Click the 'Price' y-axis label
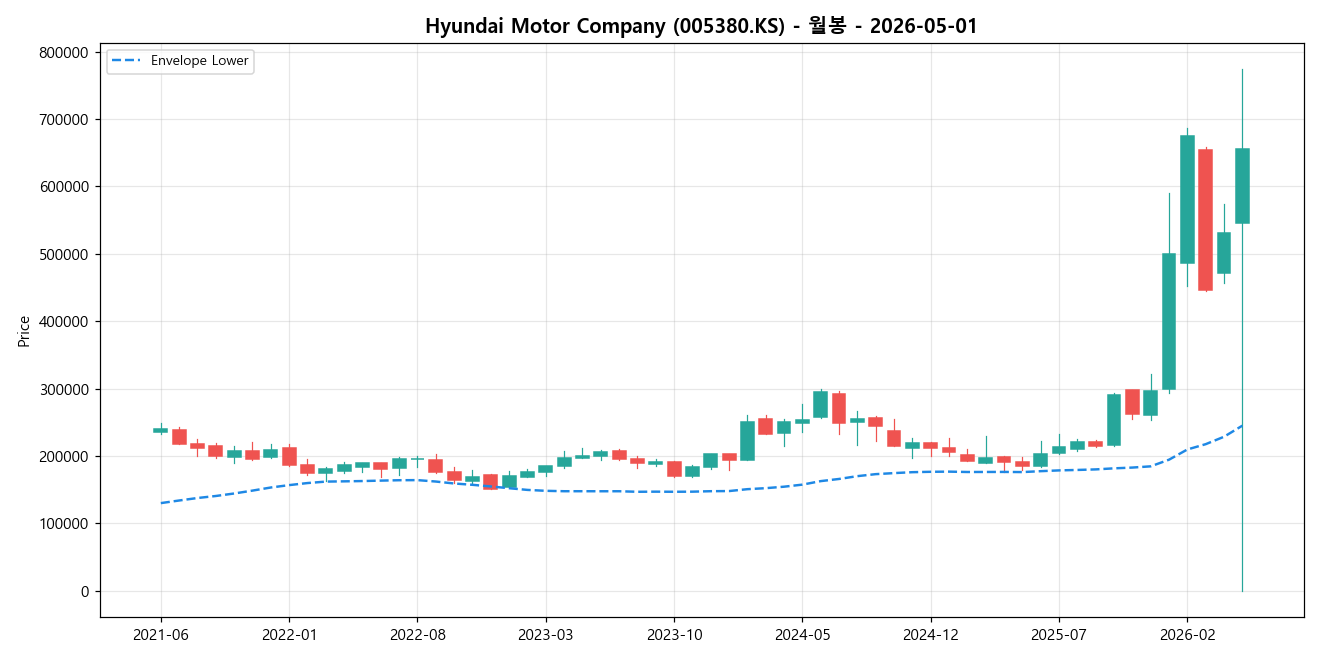The image size is (1320, 660). pos(24,331)
